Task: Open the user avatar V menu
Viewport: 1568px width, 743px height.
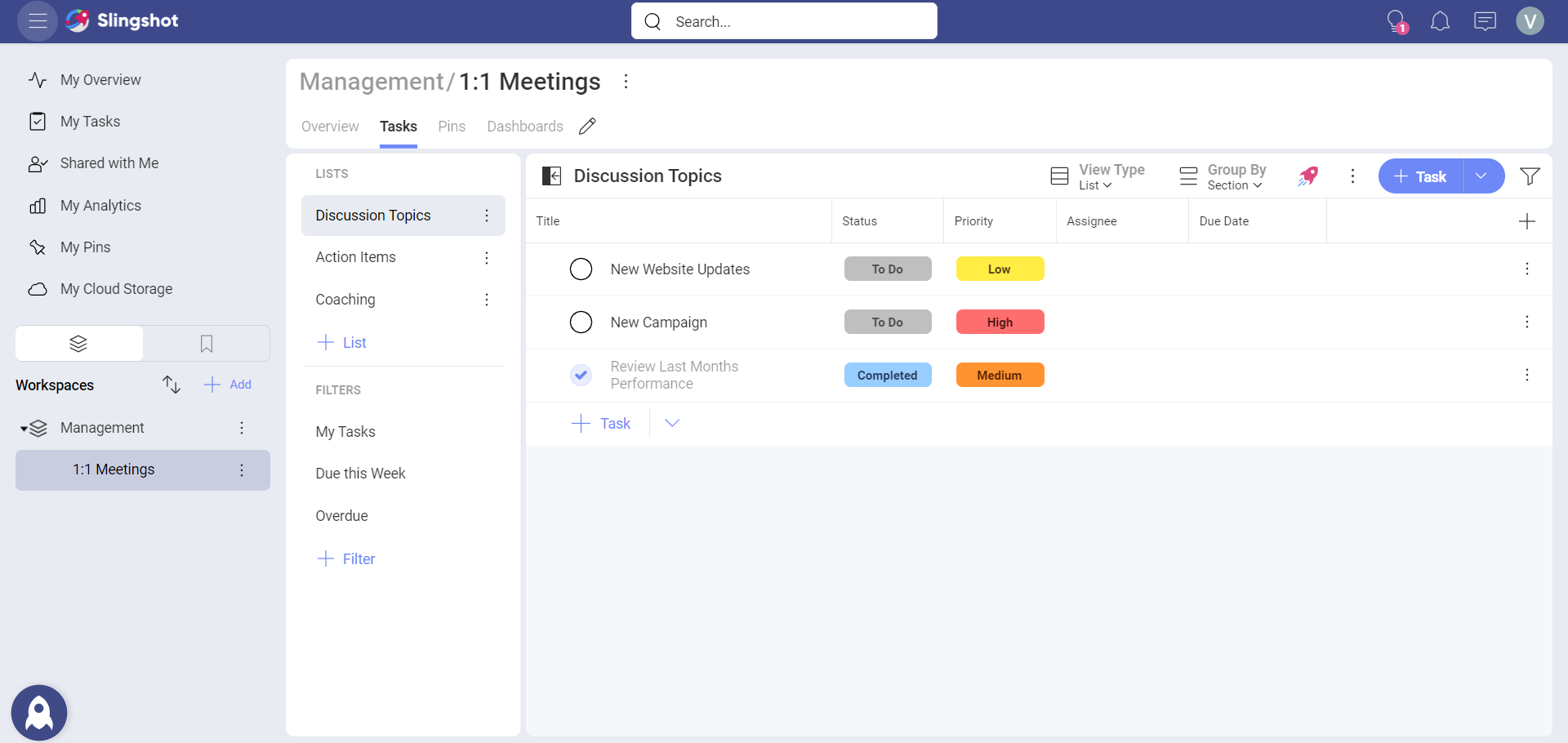Action: (x=1530, y=21)
